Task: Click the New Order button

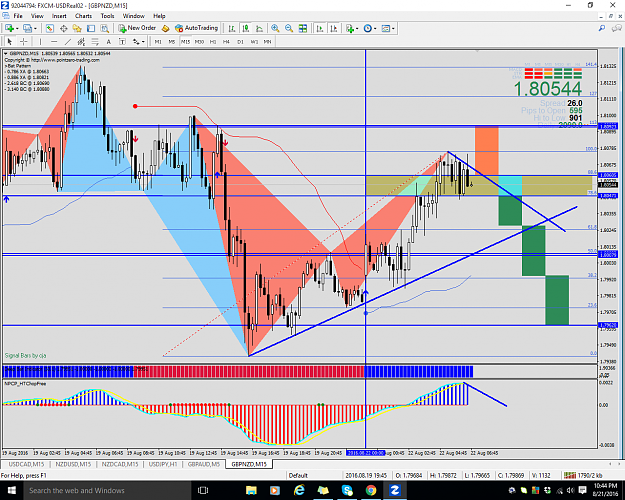Action: 137,28
